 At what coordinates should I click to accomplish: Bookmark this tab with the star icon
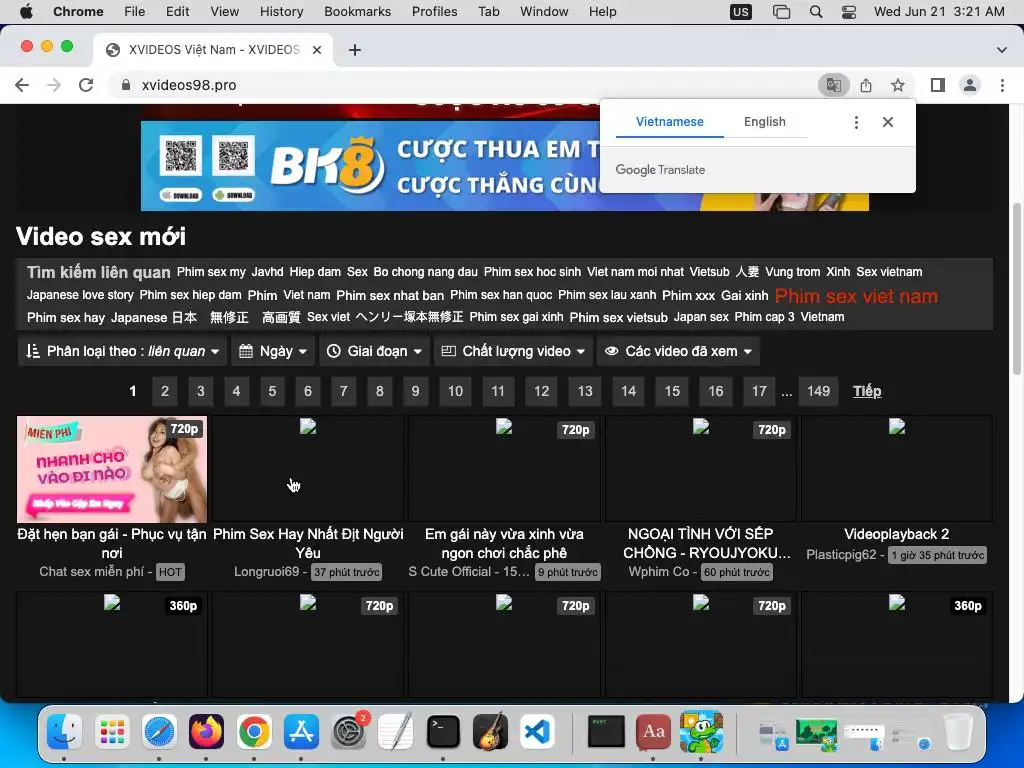pyautogui.click(x=898, y=85)
